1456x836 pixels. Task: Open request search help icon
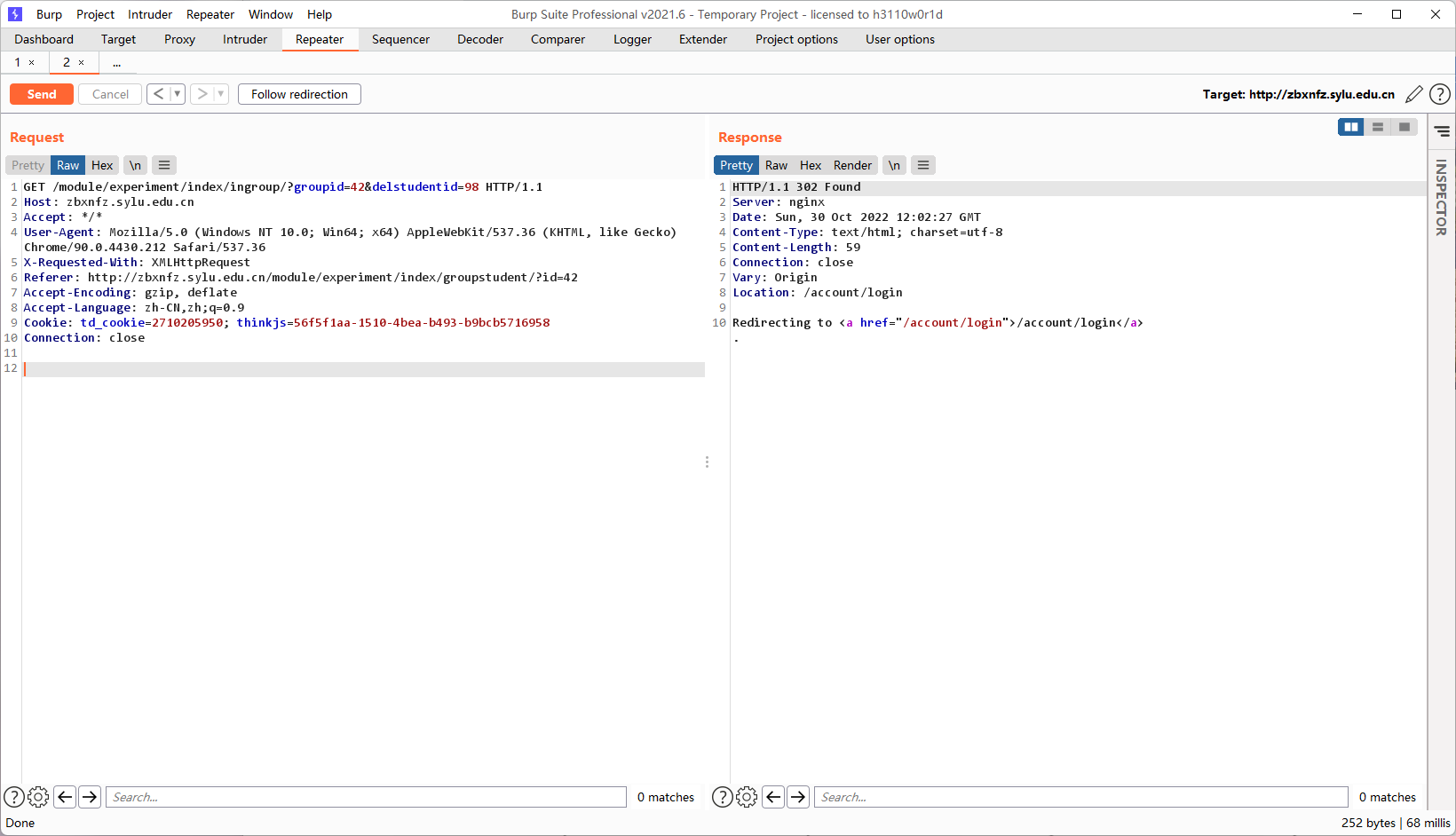(x=14, y=797)
